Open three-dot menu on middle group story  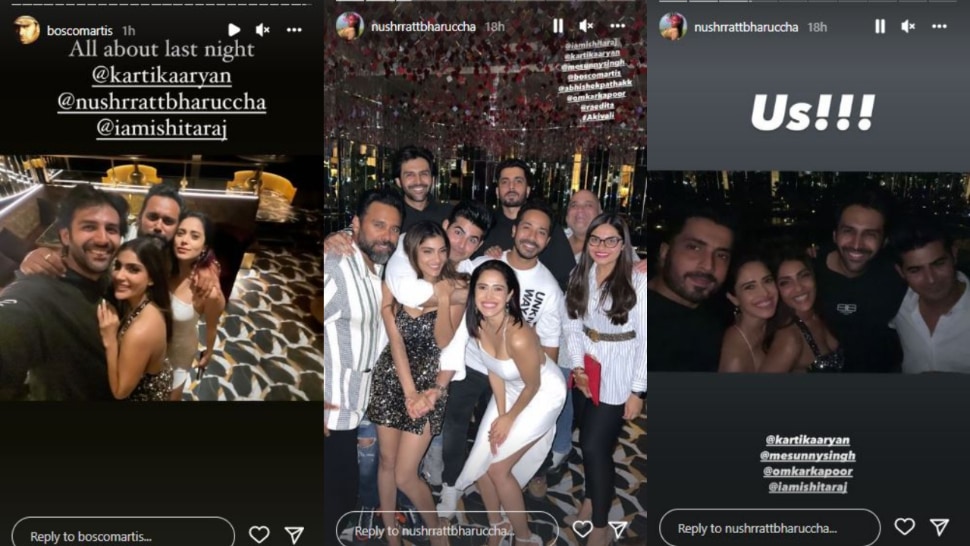click(x=617, y=26)
